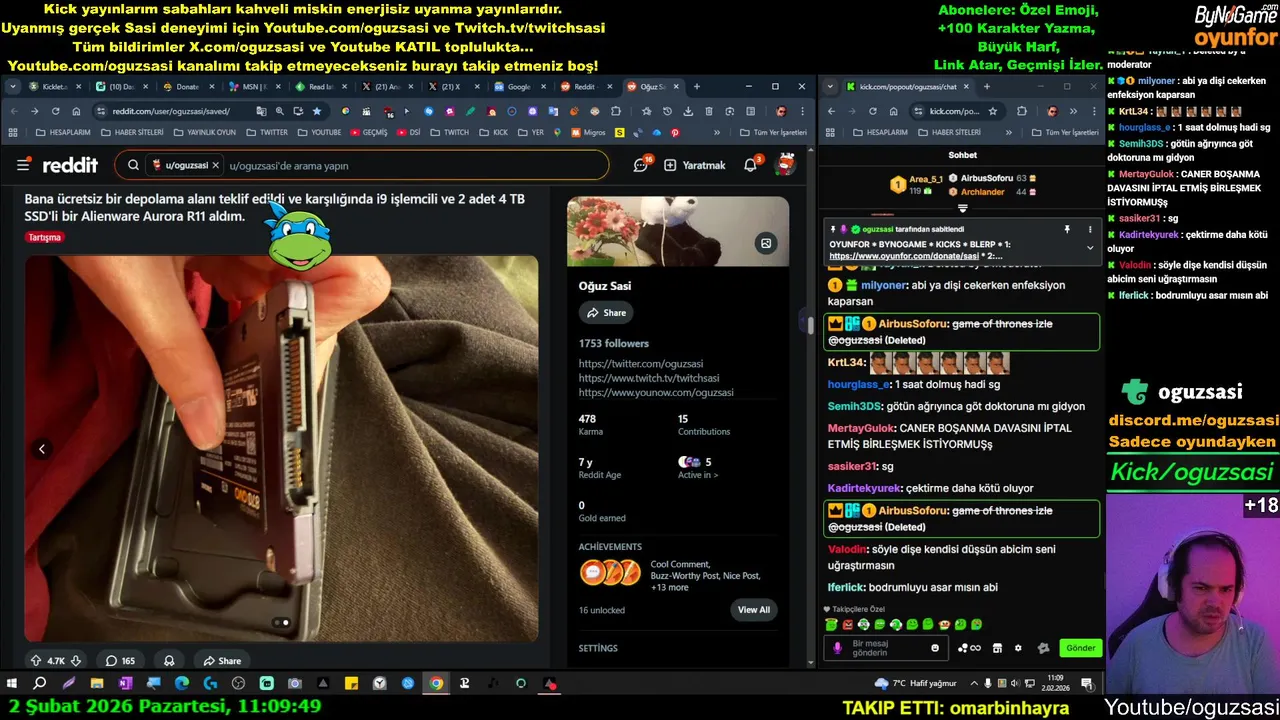The width and height of the screenshot is (1280, 720).
Task: Reload the Kick chat popout page
Action: coord(873,111)
